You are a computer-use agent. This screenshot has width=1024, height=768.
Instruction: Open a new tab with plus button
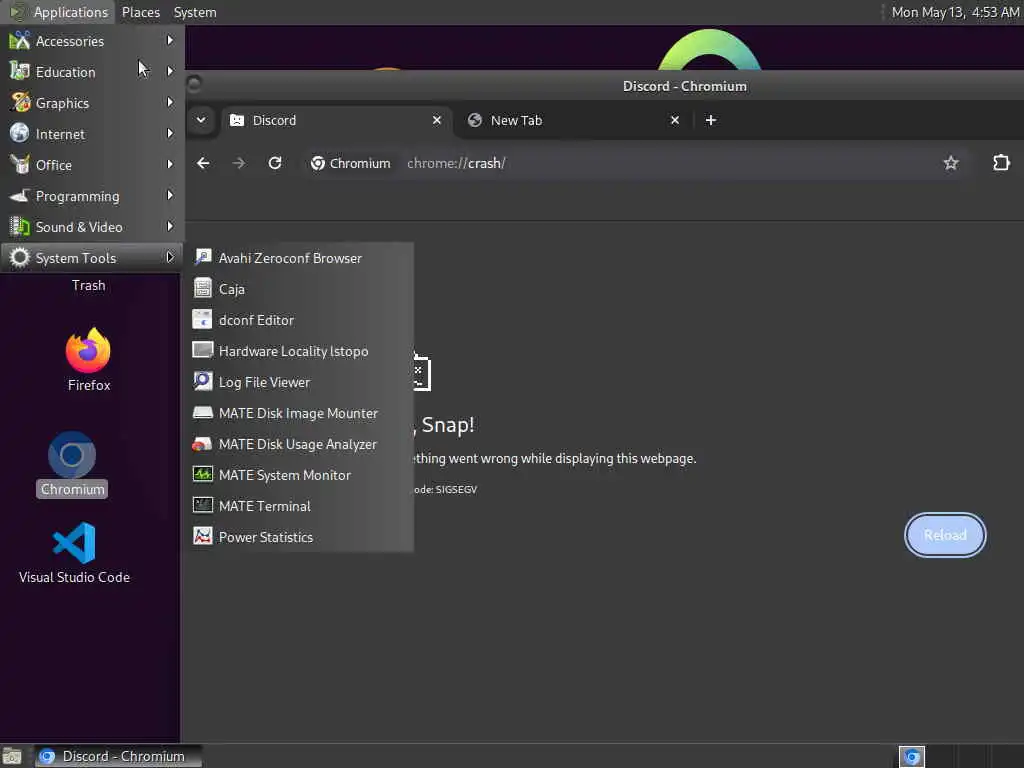[711, 120]
